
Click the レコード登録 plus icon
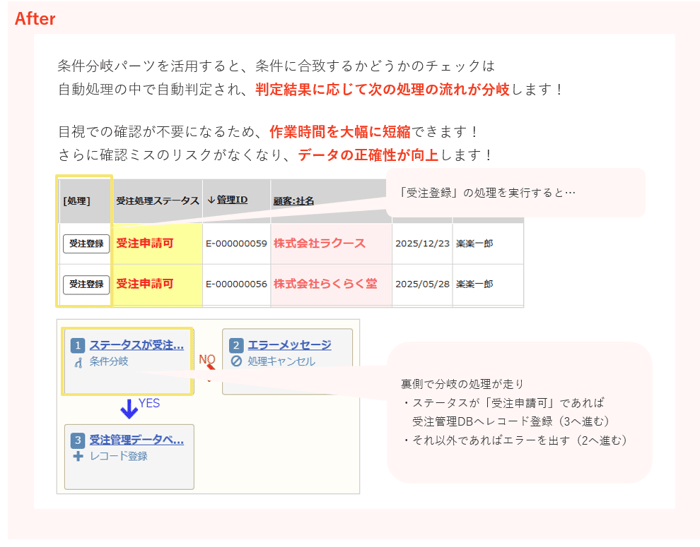pos(78,456)
